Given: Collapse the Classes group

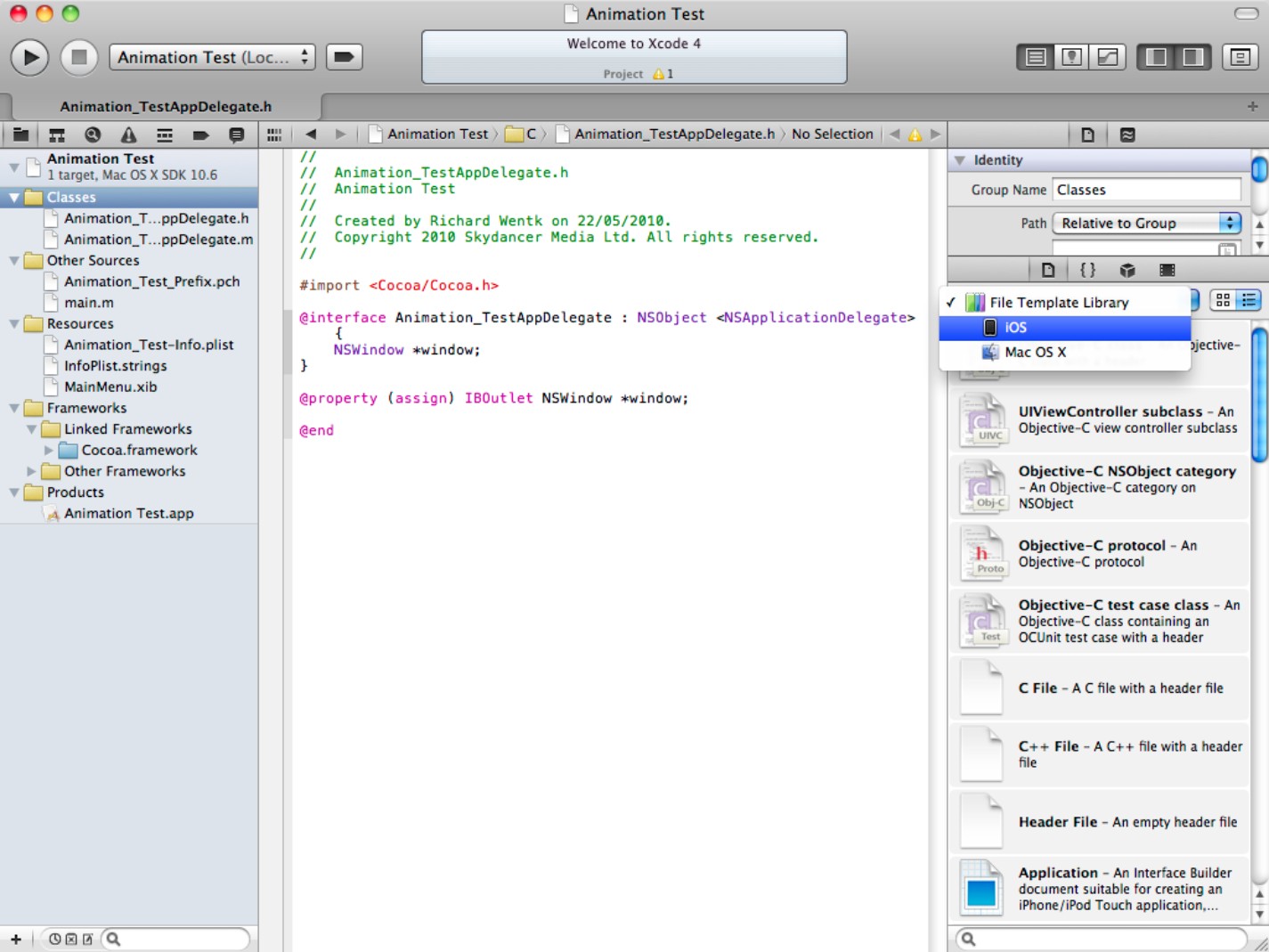Looking at the screenshot, I should tap(13, 198).
